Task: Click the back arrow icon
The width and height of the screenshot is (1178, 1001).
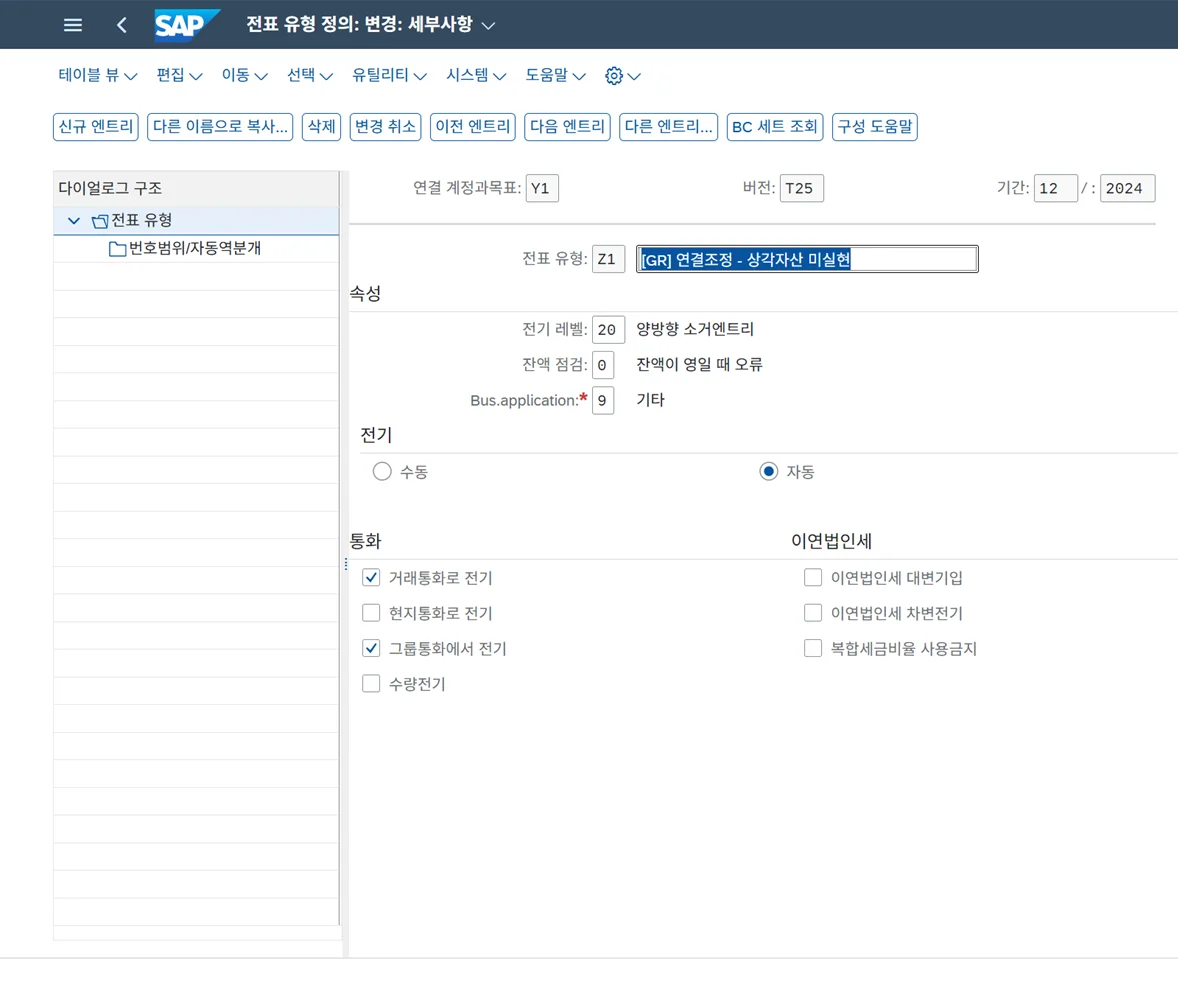Action: coord(122,25)
